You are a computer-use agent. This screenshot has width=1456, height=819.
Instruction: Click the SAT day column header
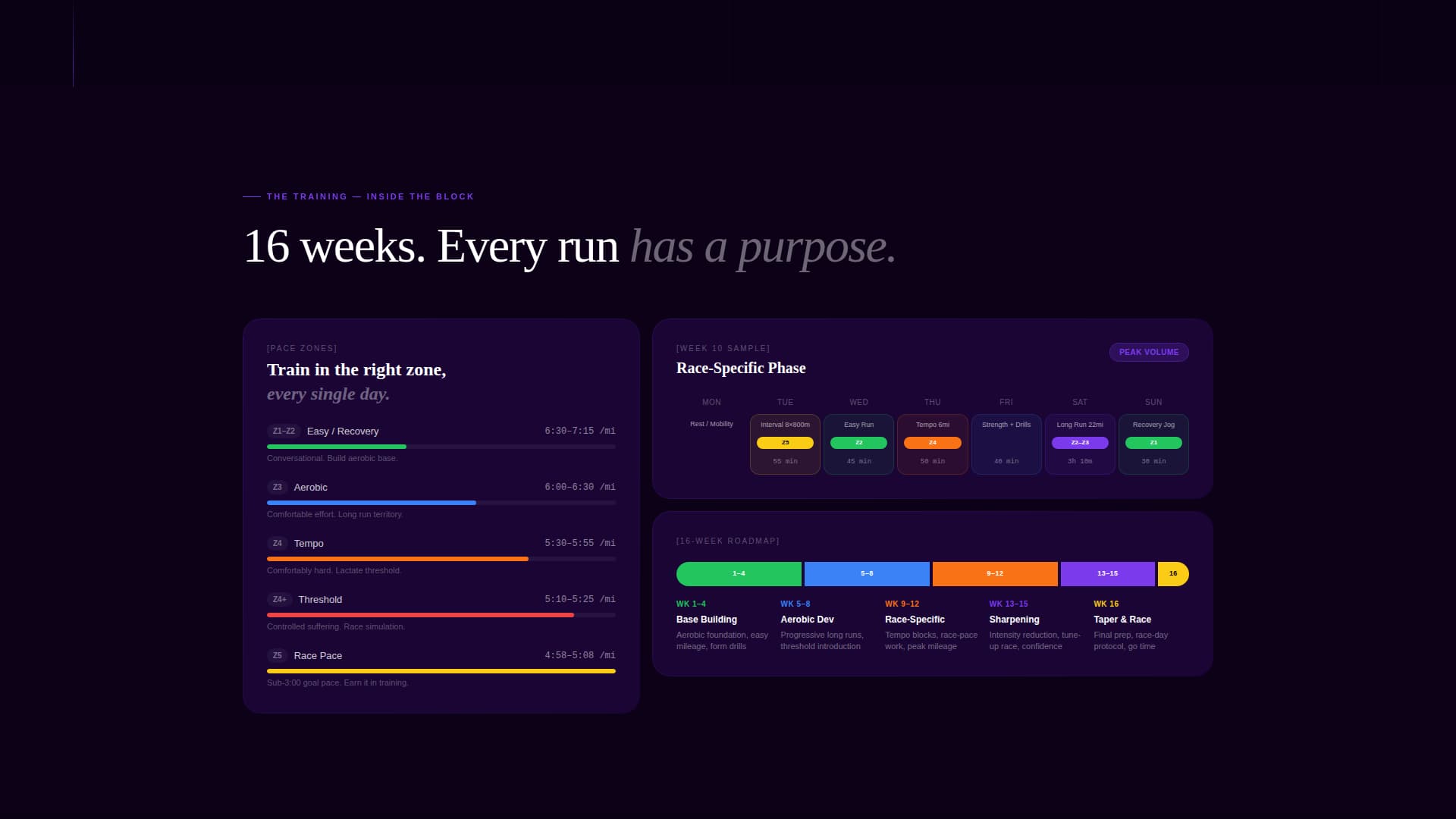coord(1080,402)
